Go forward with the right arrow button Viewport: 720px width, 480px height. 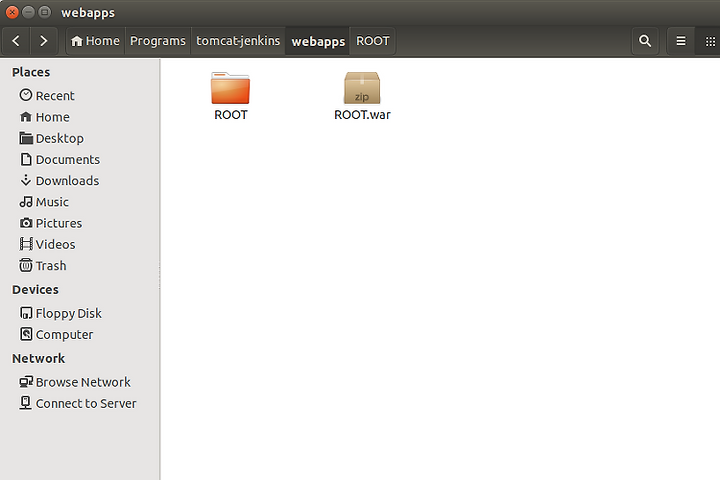coord(44,41)
